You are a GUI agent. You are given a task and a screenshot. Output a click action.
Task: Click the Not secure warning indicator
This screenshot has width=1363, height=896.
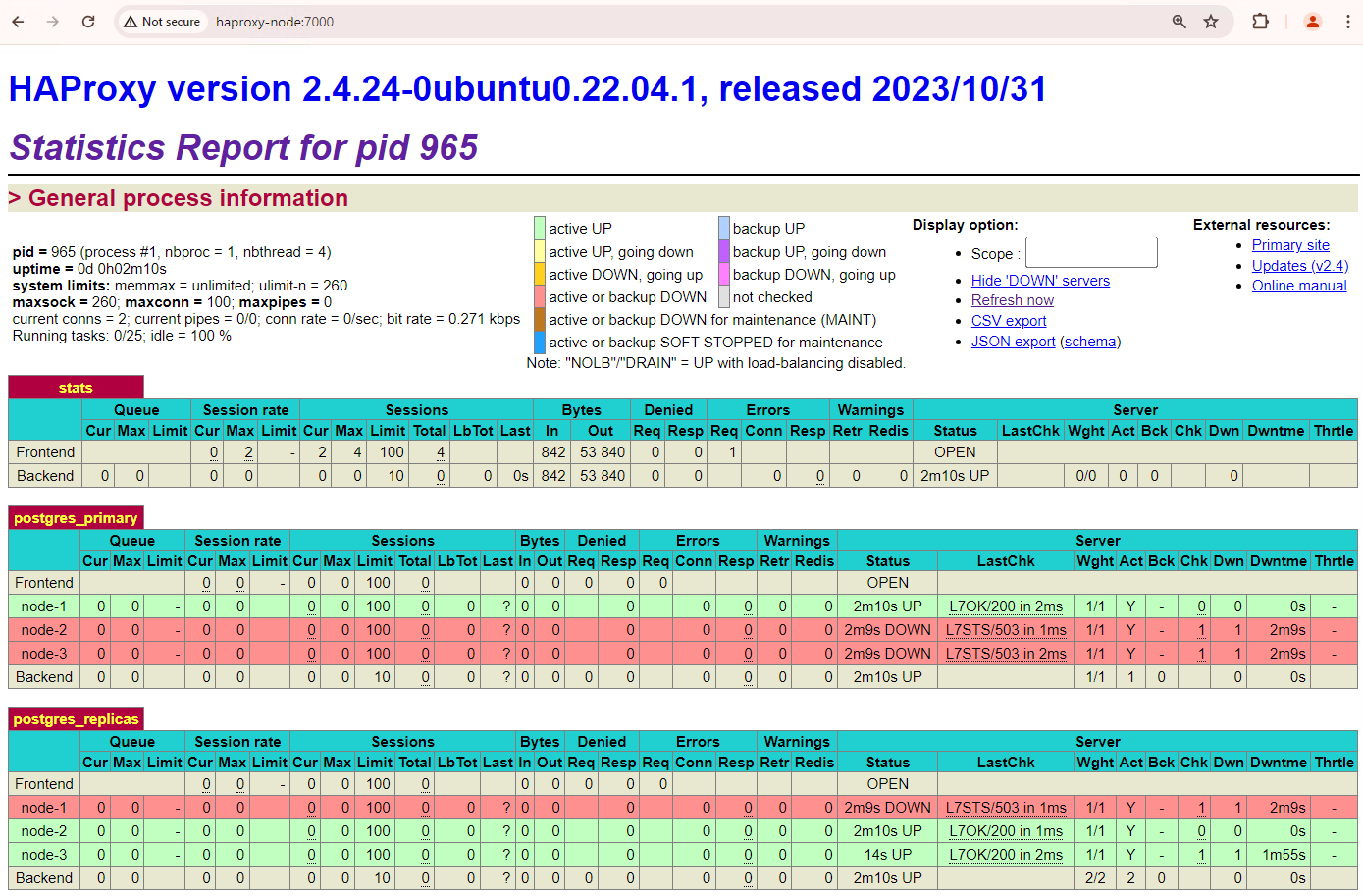(161, 21)
